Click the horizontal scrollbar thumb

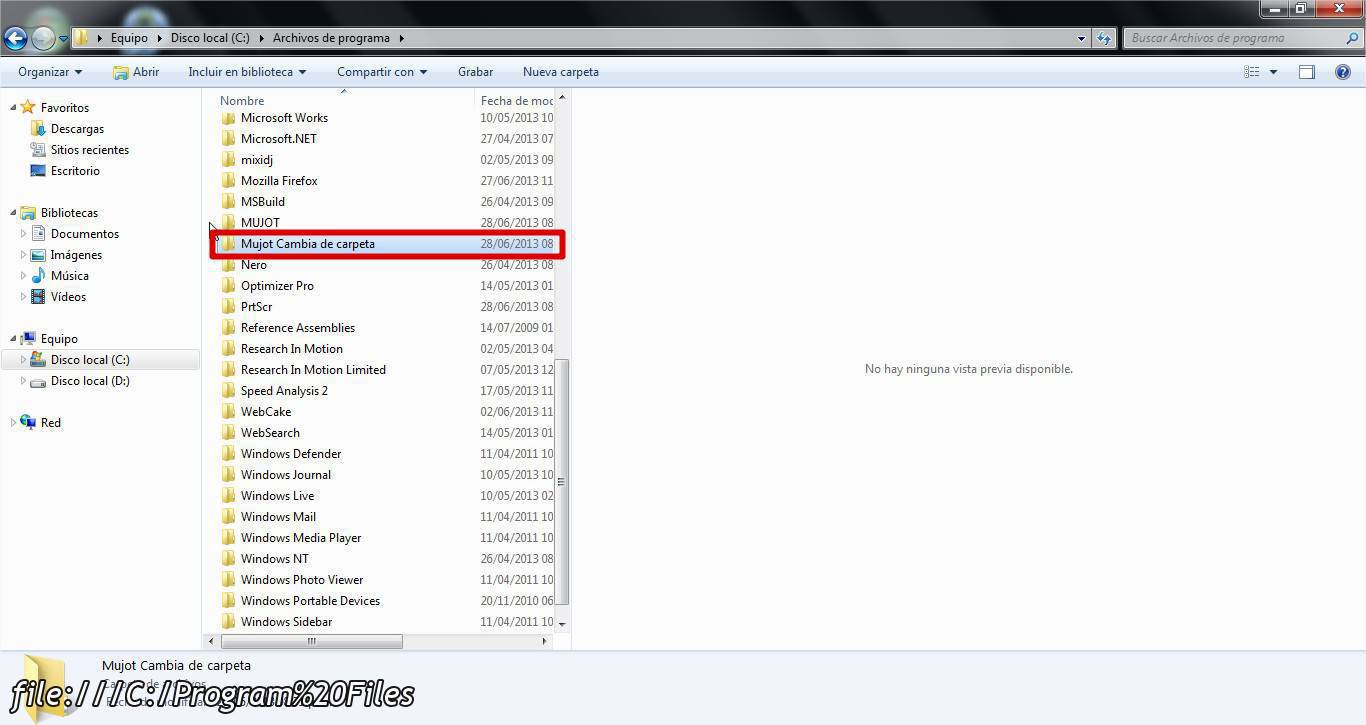pos(311,641)
